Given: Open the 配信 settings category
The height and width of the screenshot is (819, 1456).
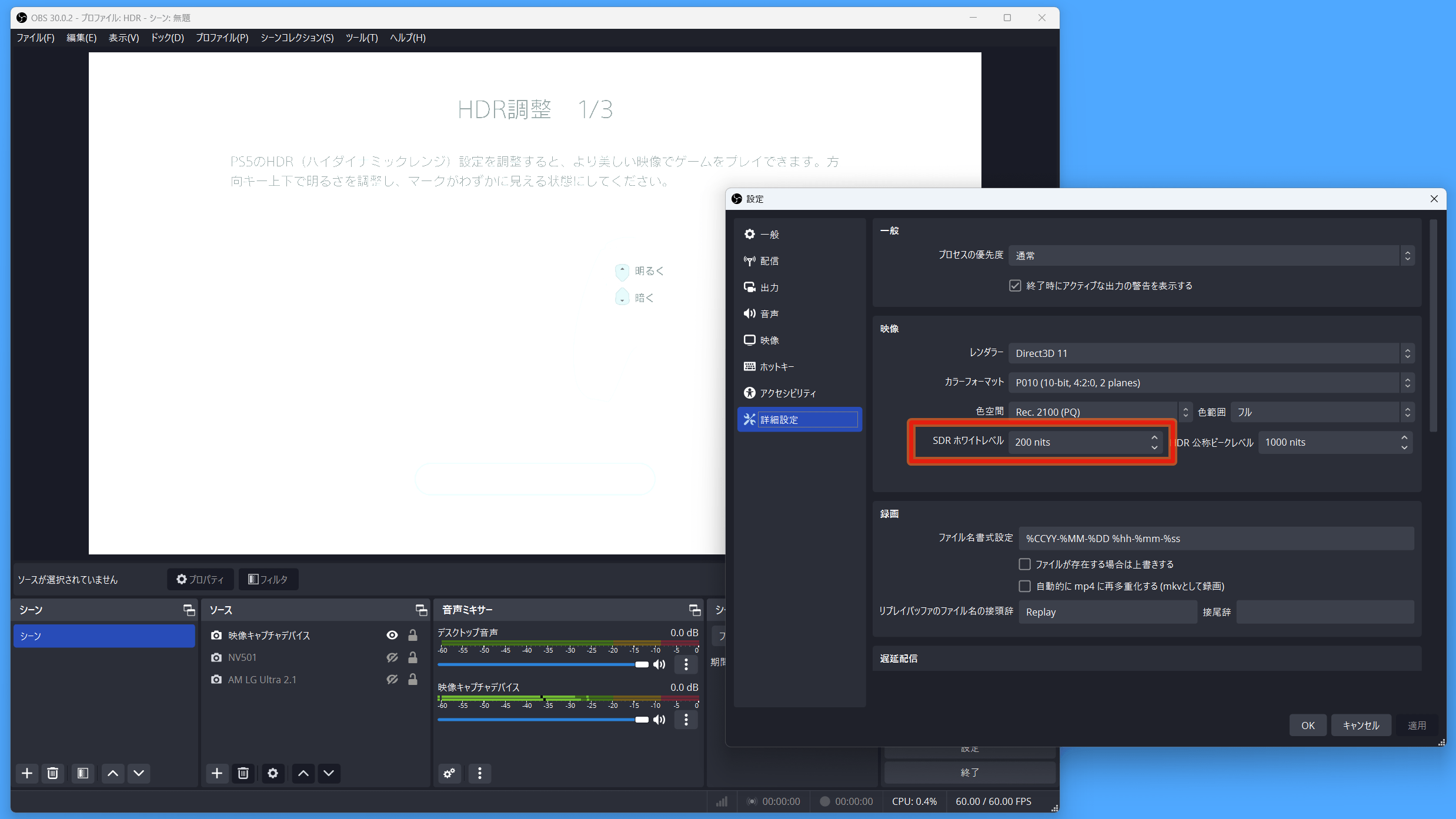Looking at the screenshot, I should (799, 260).
